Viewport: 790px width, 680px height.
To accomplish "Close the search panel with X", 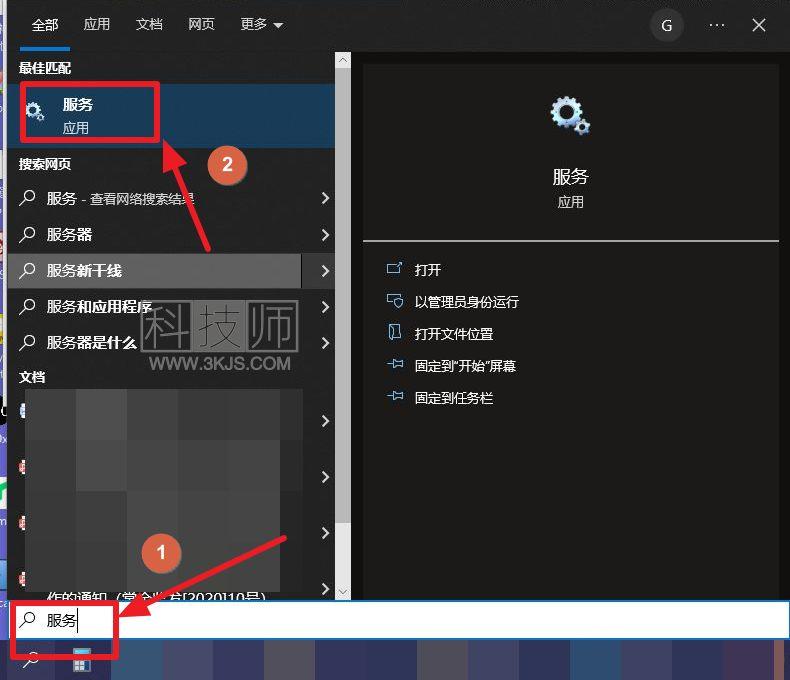I will click(759, 25).
